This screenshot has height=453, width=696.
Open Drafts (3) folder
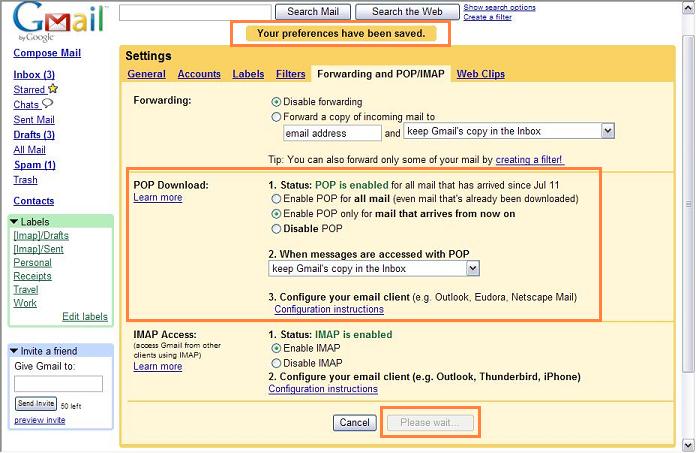pos(34,135)
